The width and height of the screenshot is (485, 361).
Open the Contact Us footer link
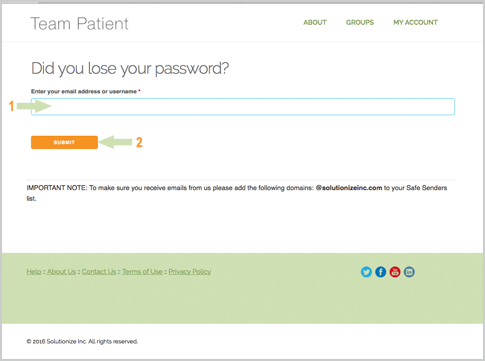[x=99, y=272]
